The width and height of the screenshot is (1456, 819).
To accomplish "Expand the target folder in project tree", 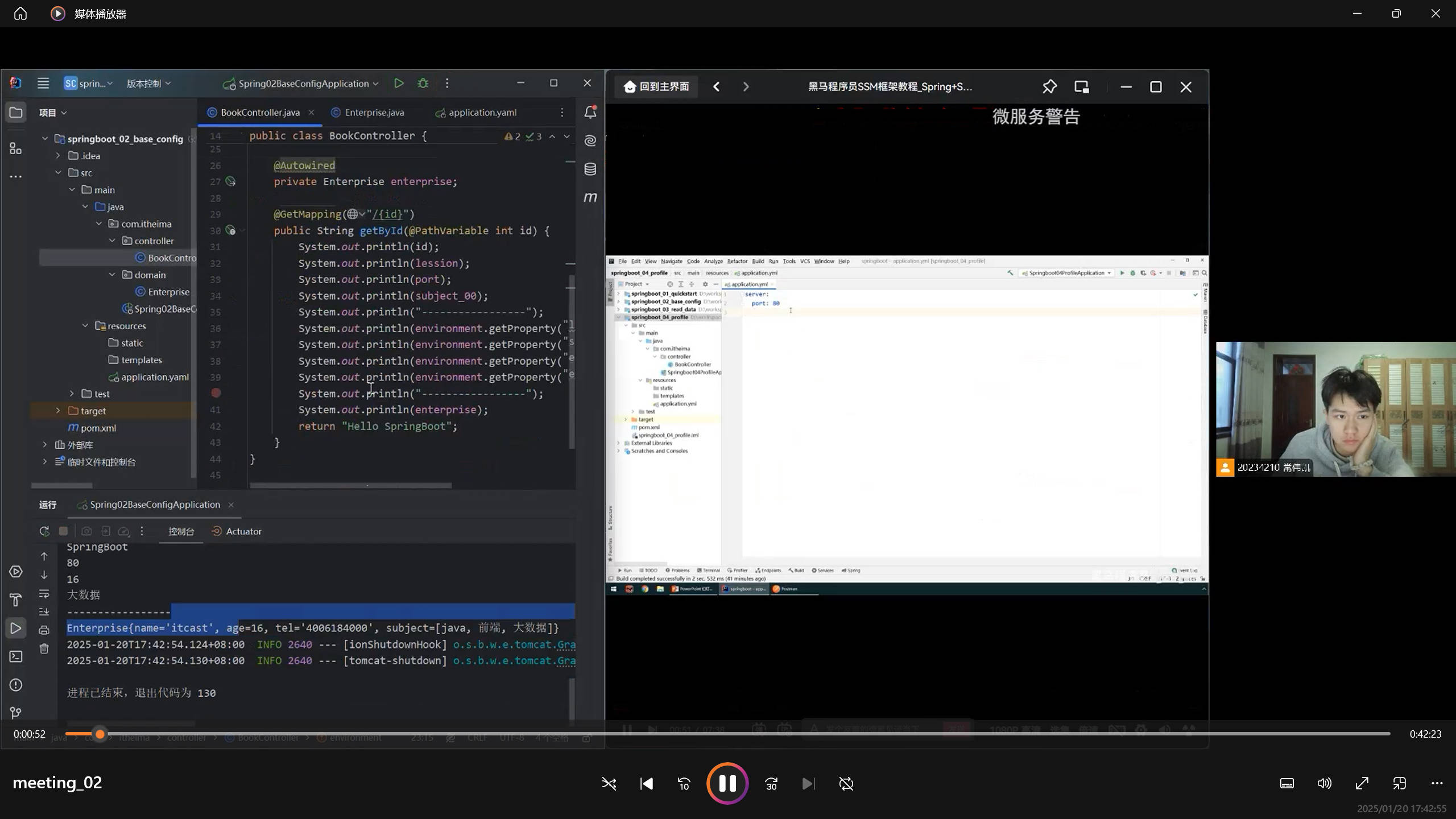I will coord(58,411).
